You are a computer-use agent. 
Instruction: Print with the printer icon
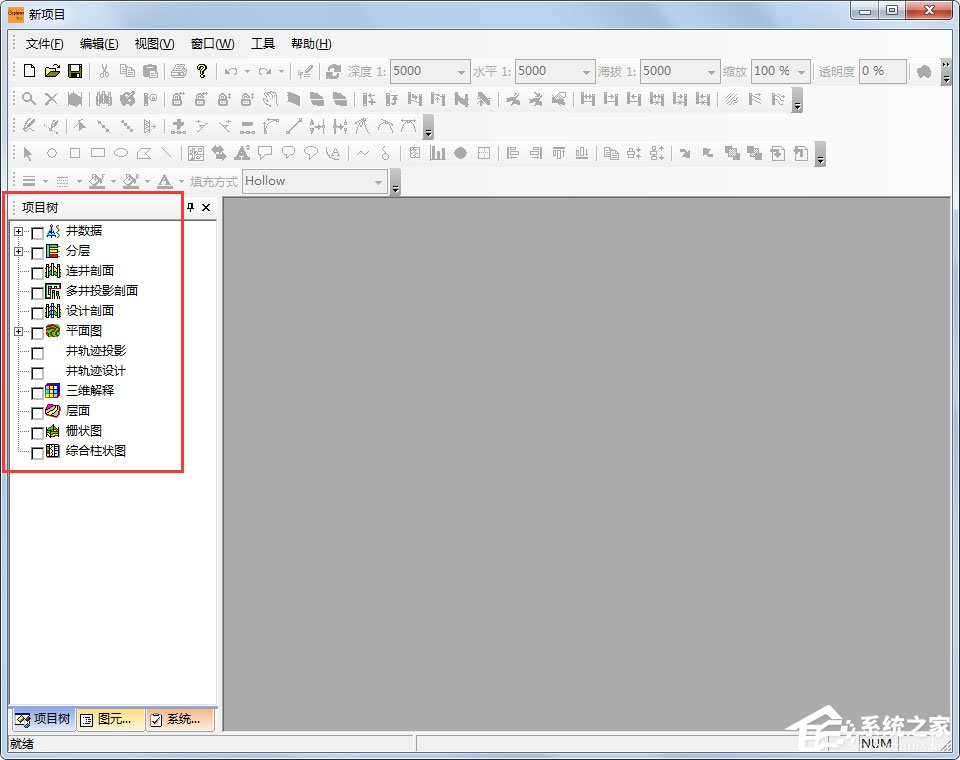(179, 71)
